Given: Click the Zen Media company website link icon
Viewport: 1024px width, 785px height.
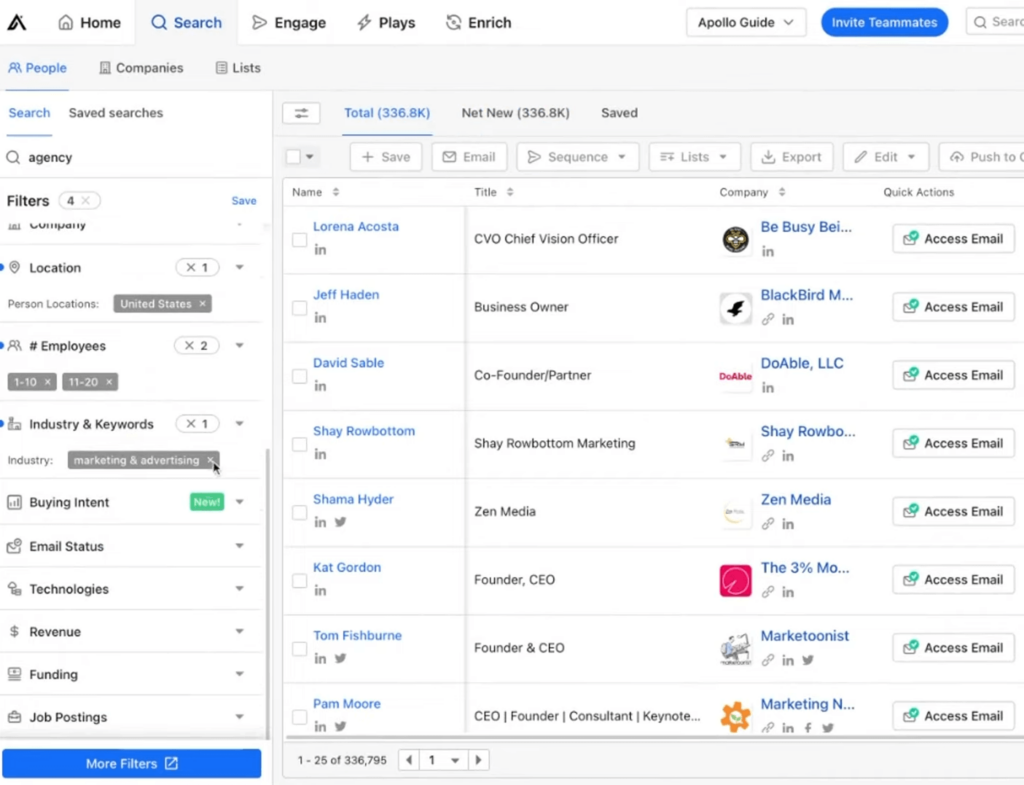Looking at the screenshot, I should [x=768, y=523].
